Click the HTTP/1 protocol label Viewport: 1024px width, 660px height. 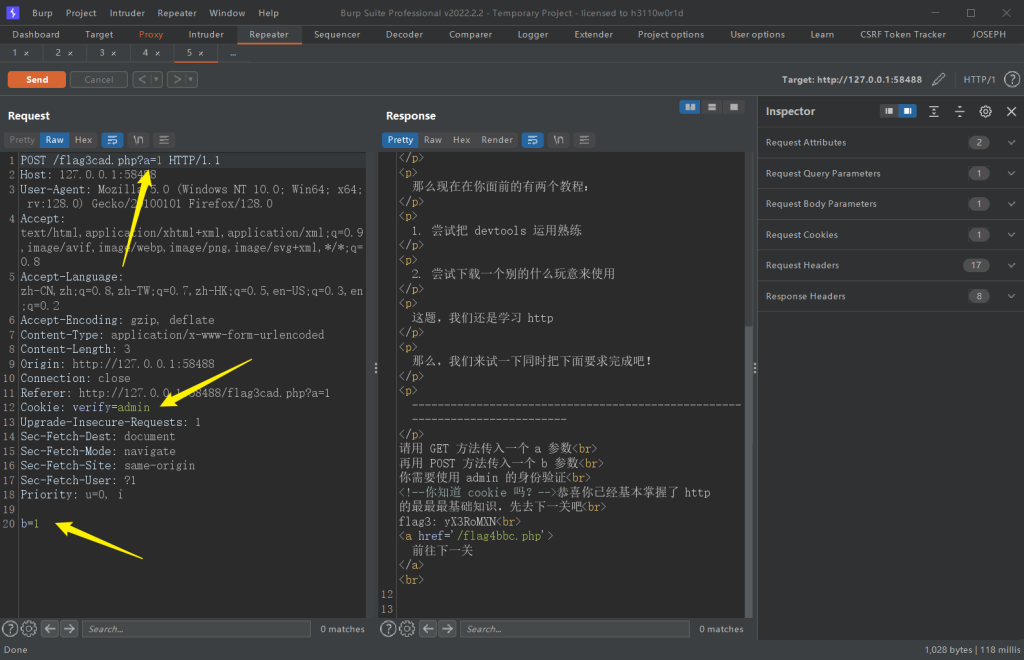click(979, 80)
